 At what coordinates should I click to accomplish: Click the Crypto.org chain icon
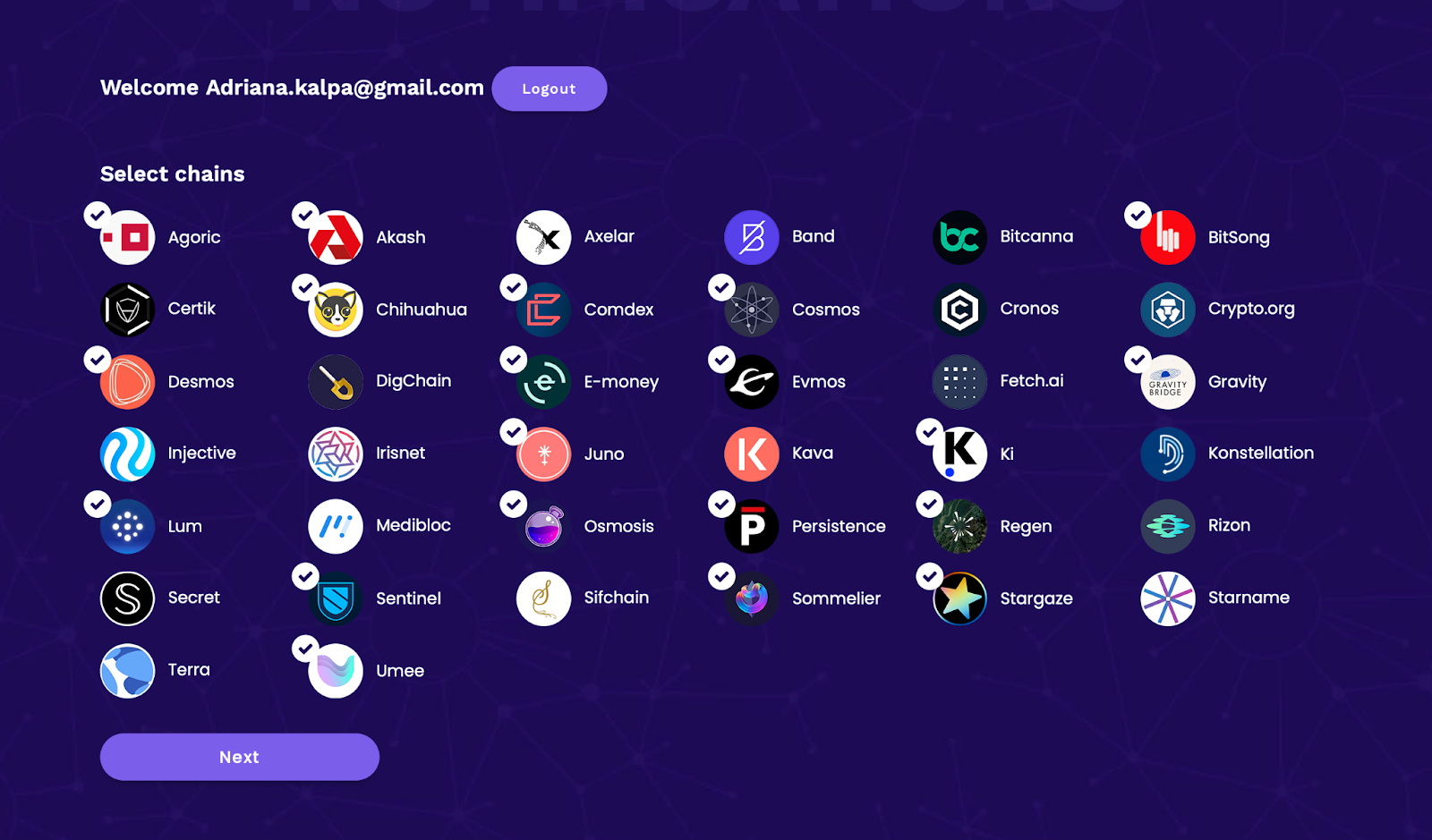[1167, 310]
